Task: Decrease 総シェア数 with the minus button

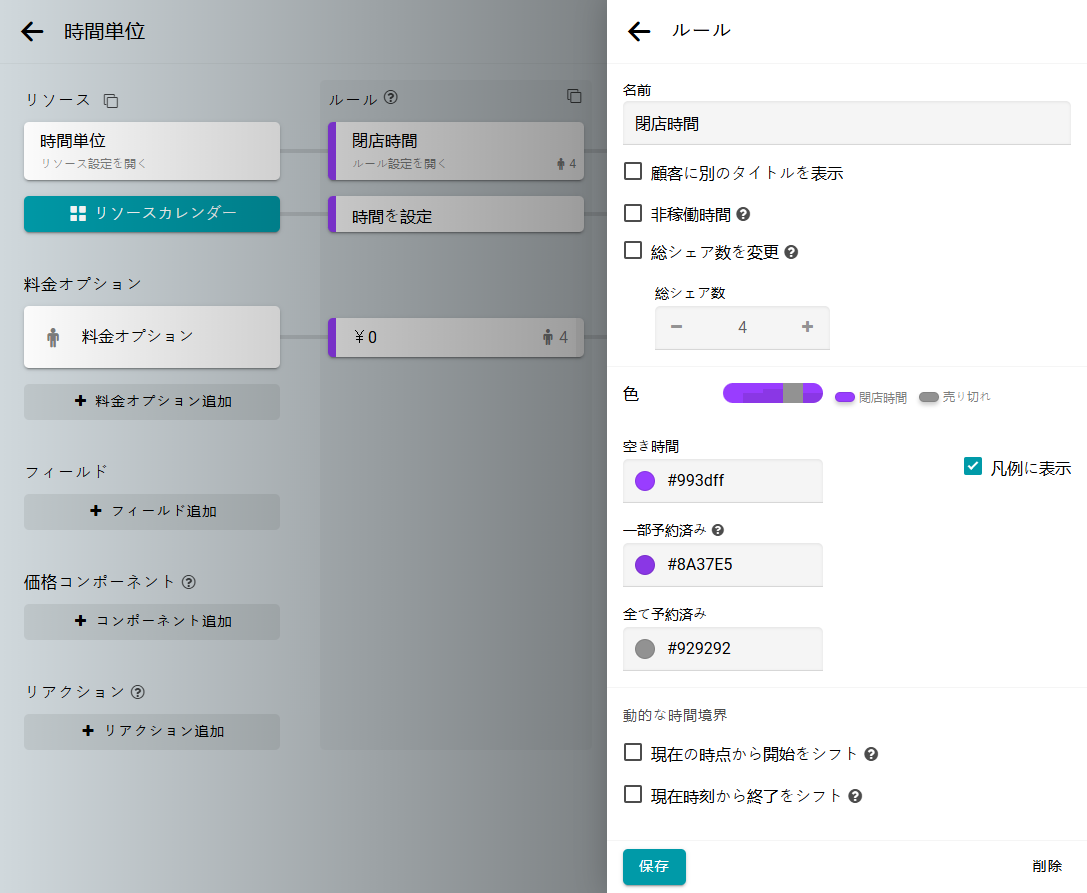Action: (677, 327)
